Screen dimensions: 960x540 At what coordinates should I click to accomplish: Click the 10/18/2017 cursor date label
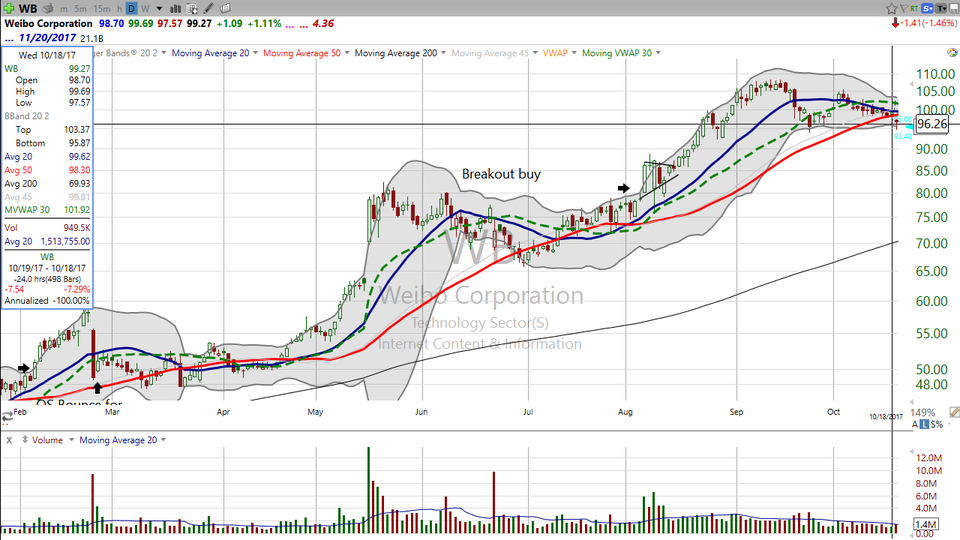(886, 416)
